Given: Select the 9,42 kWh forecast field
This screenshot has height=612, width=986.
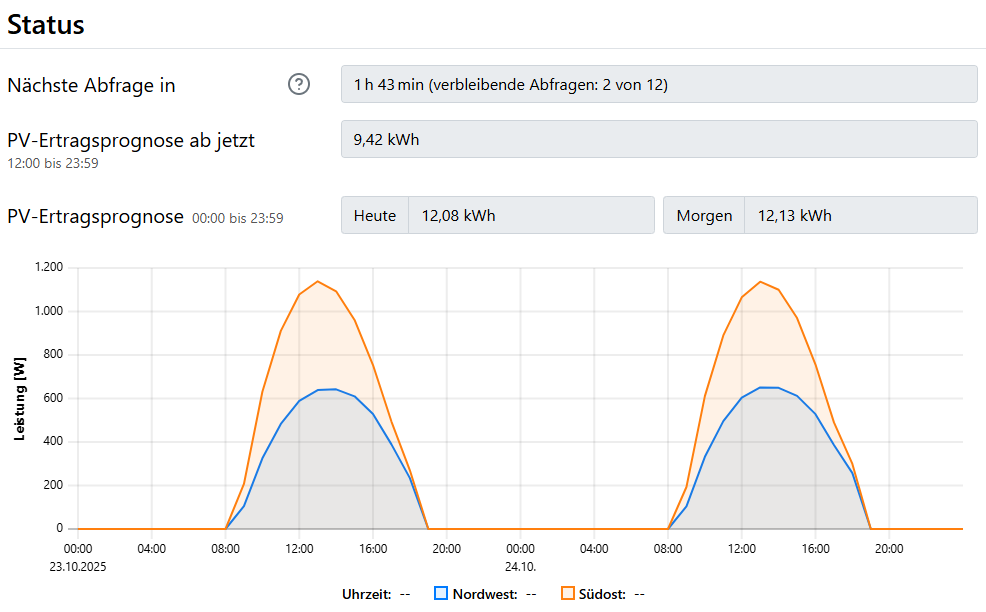Looking at the screenshot, I should coord(659,139).
